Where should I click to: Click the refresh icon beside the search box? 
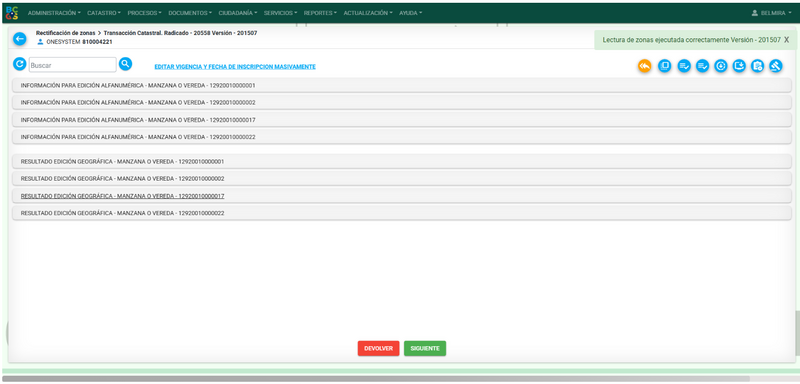point(19,64)
